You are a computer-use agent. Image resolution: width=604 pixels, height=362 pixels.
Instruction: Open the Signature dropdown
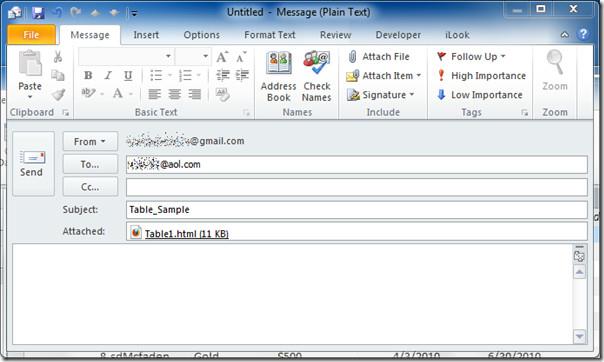click(381, 95)
